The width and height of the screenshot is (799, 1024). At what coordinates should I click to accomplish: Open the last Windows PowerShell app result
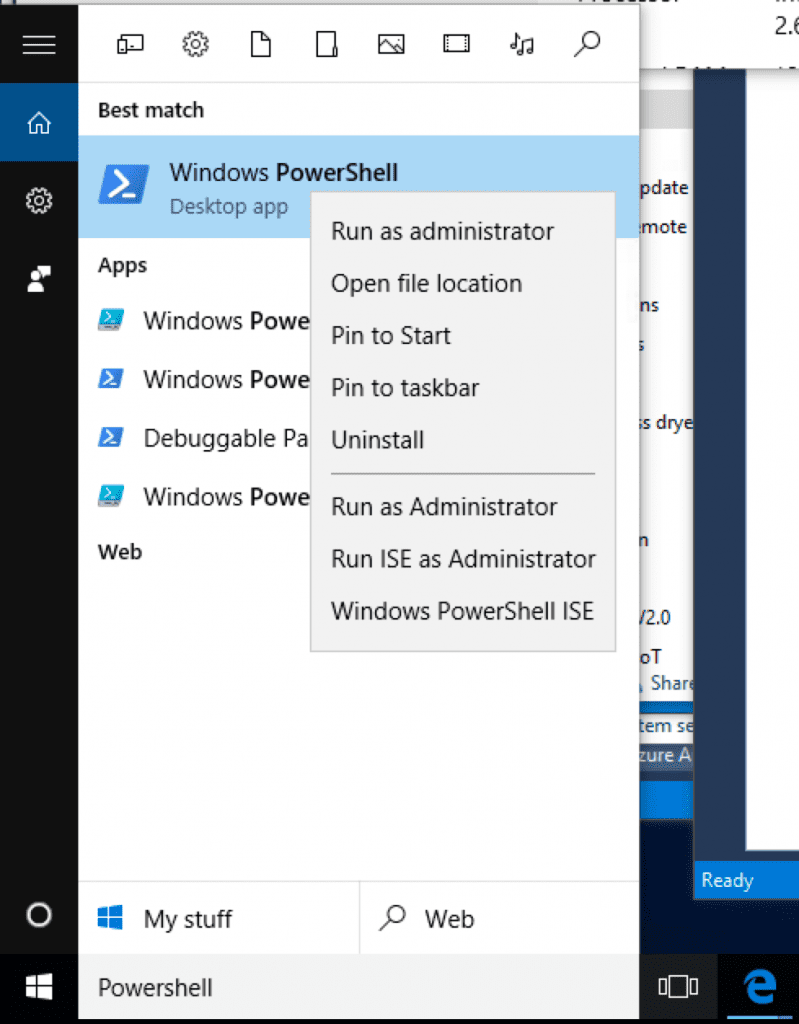pyautogui.click(x=195, y=497)
